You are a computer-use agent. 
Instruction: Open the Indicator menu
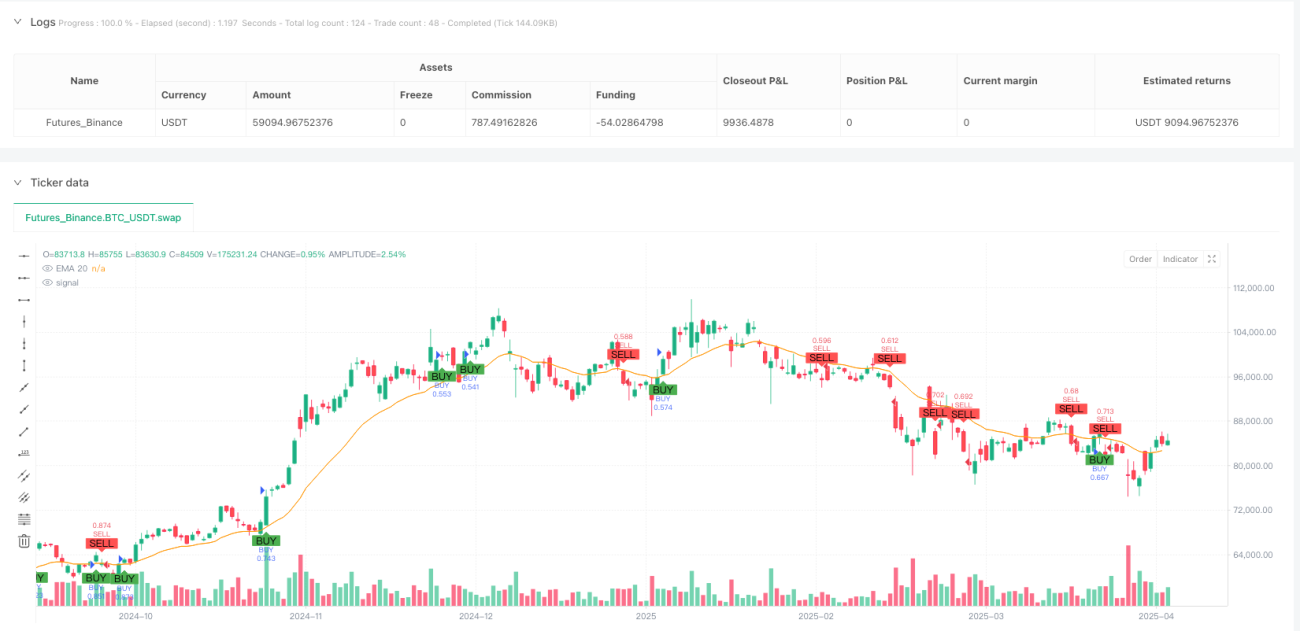1180,259
